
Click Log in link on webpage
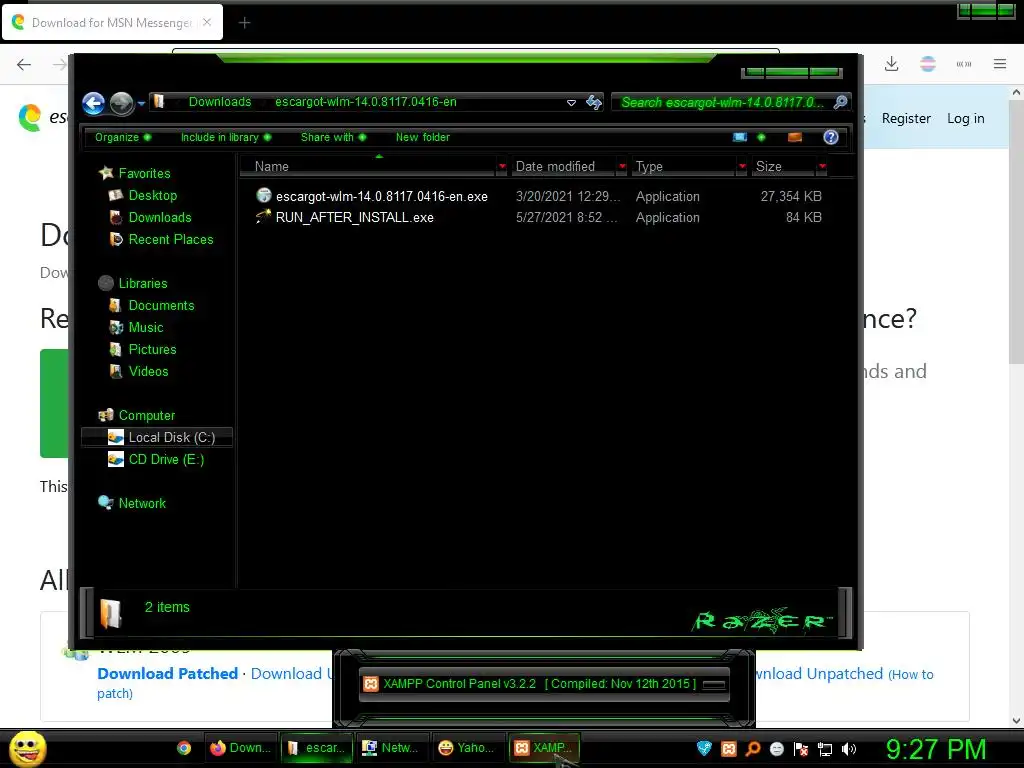966,118
